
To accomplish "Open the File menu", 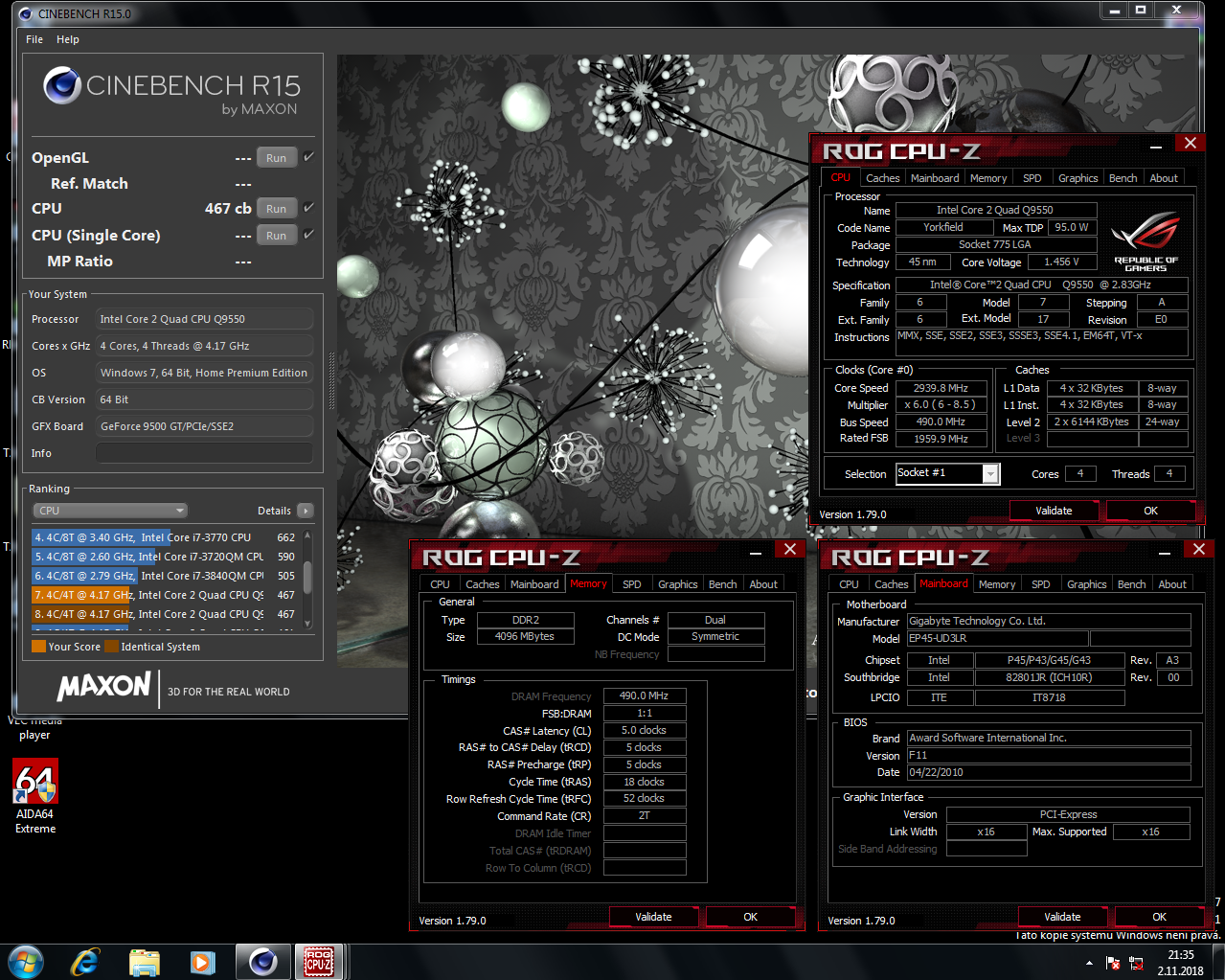I will [34, 39].
